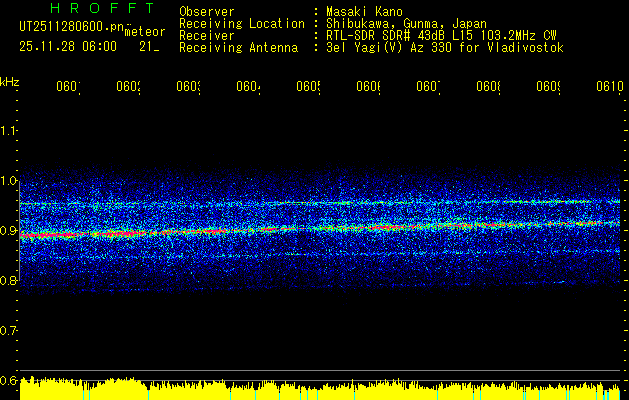Click the 0603 time marker
This screenshot has height=400, width=629.
click(x=189, y=87)
